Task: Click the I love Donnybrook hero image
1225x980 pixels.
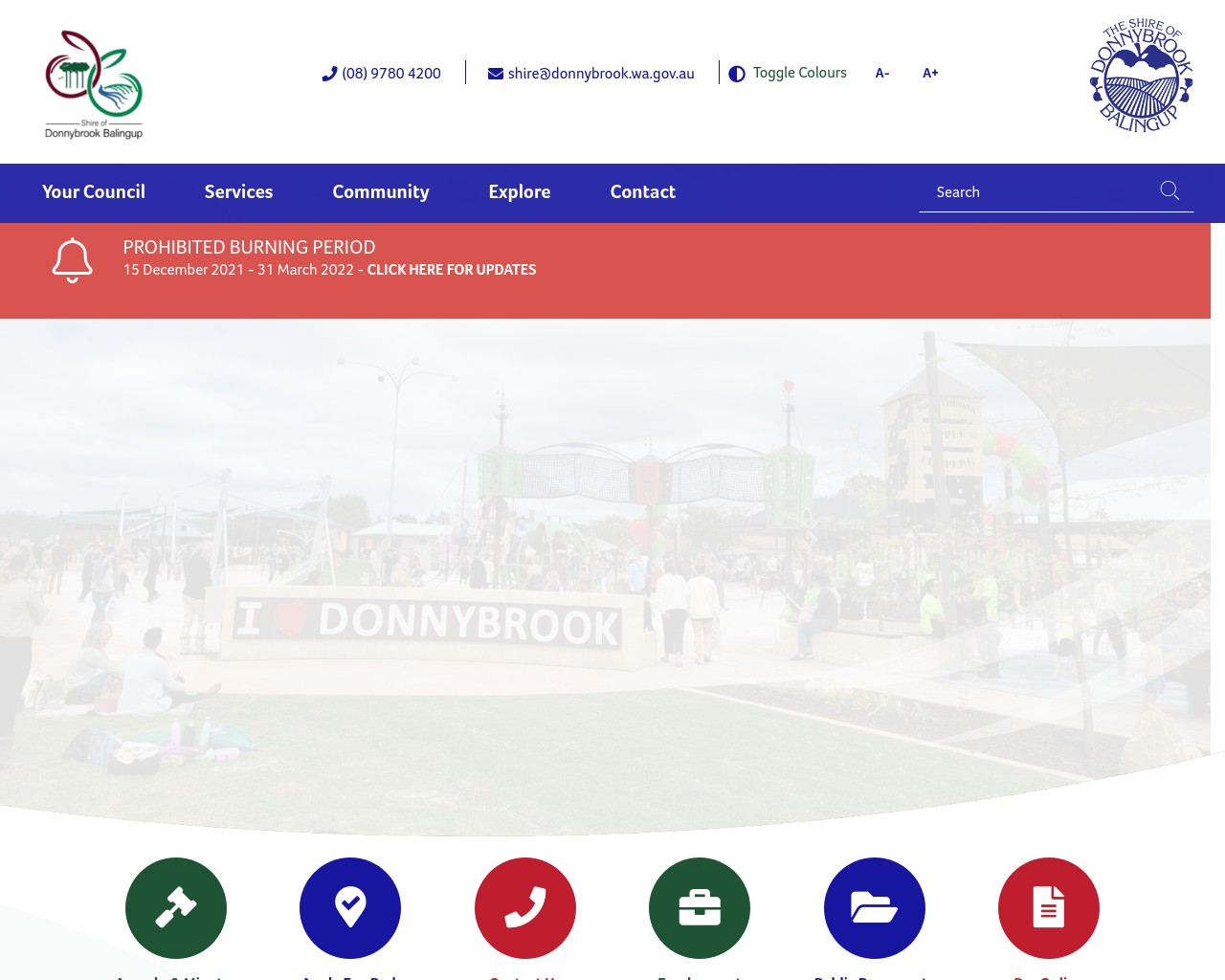Action: pyautogui.click(x=605, y=577)
